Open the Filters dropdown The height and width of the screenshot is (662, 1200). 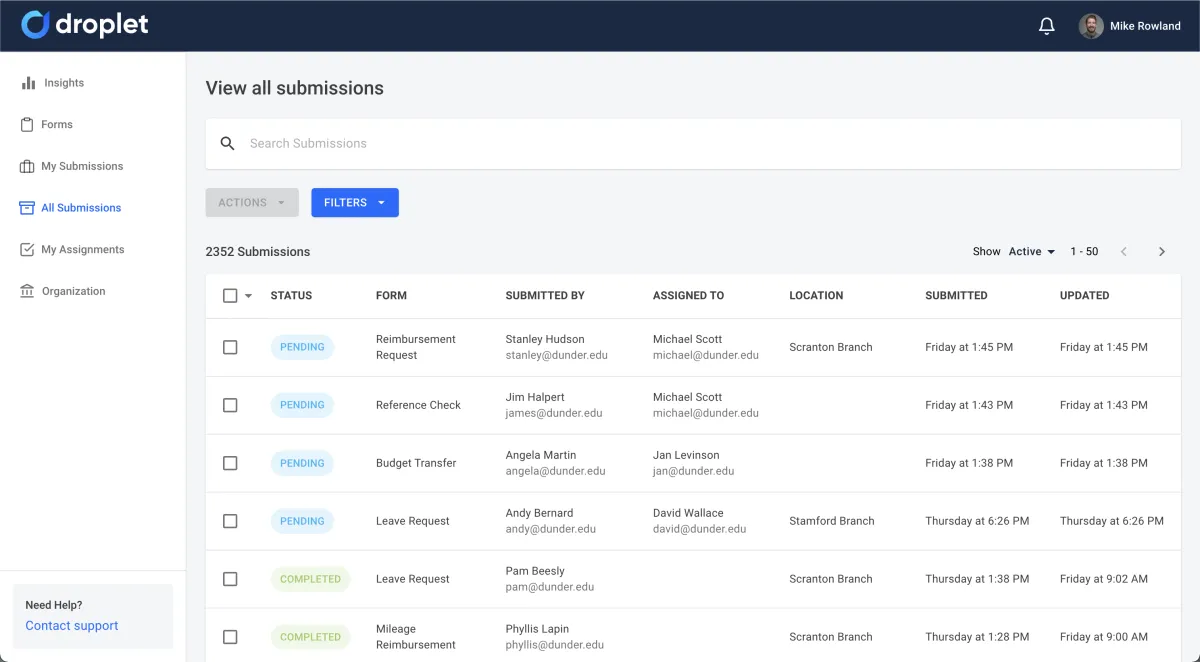click(x=354, y=203)
